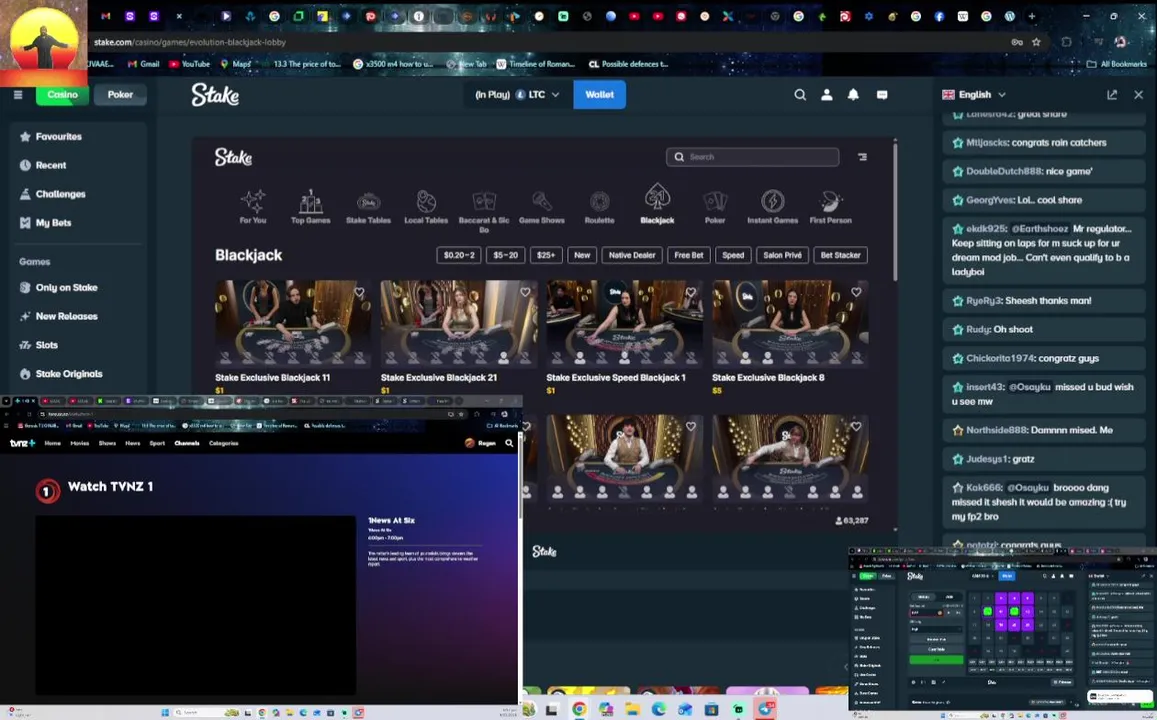Screen dimensions: 1157x720
Task: Open the Game Shows category
Action: (x=542, y=206)
